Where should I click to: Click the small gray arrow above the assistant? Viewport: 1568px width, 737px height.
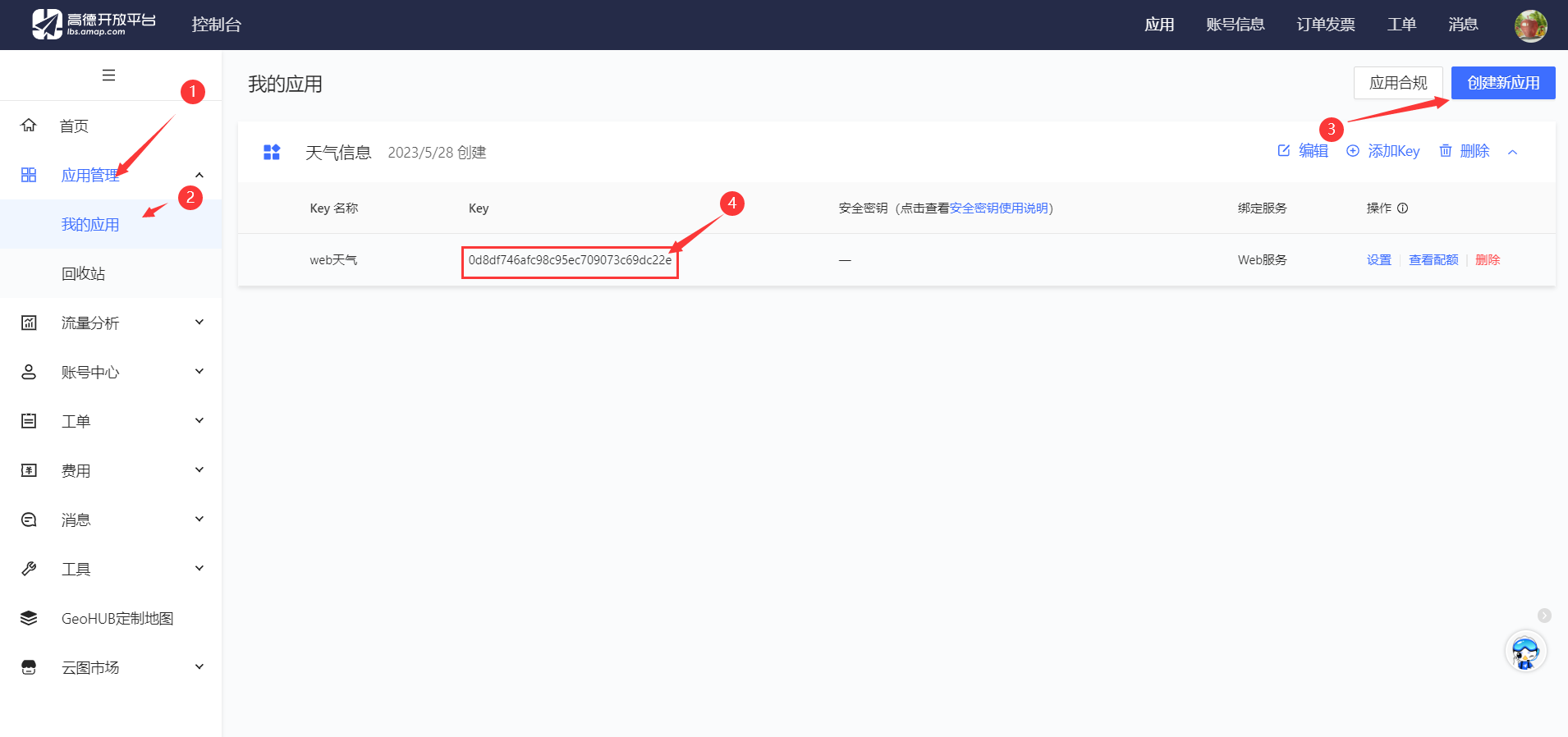(1544, 616)
